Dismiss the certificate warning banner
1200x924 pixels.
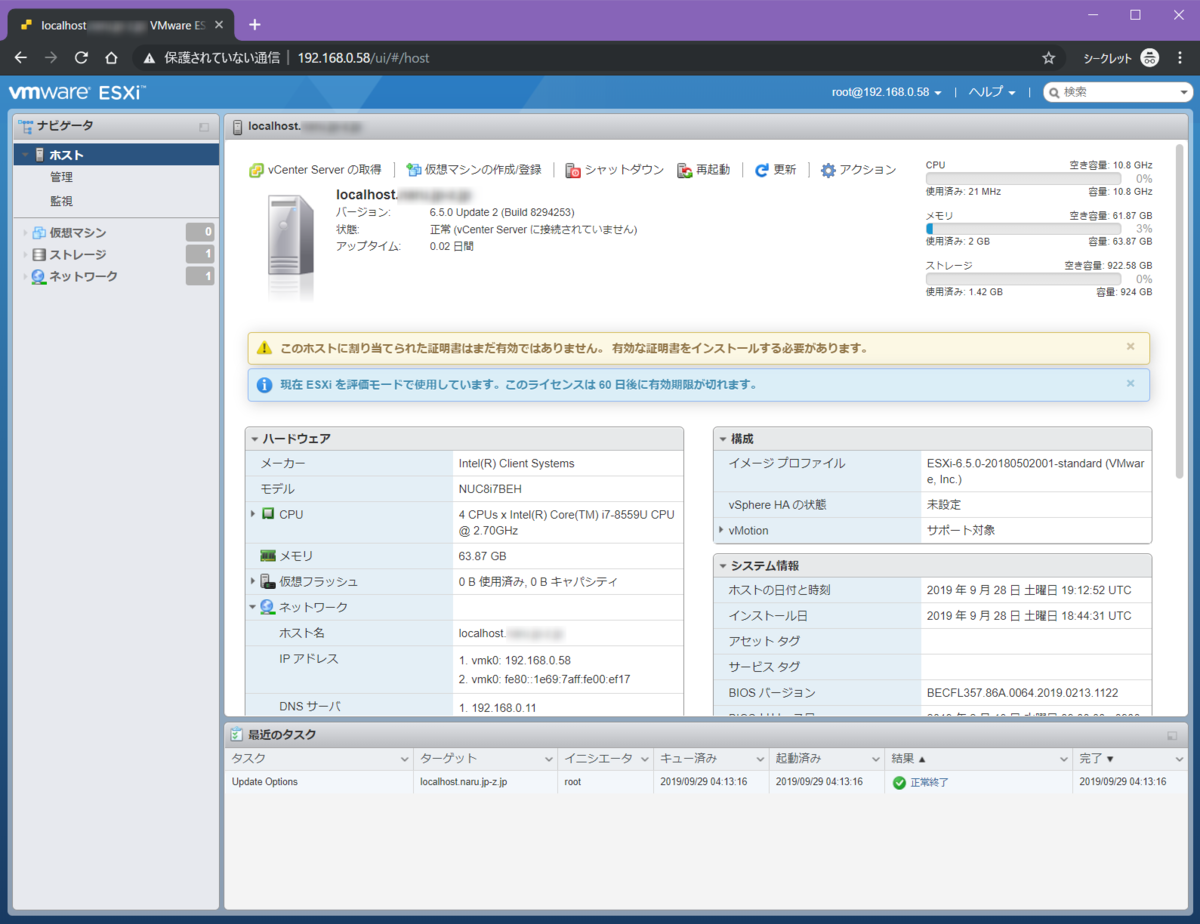pyautogui.click(x=1131, y=347)
